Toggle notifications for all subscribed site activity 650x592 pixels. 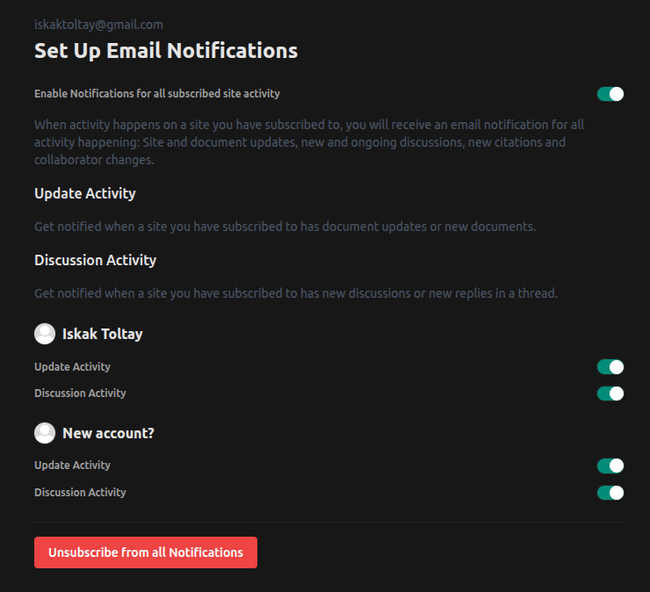click(x=610, y=94)
